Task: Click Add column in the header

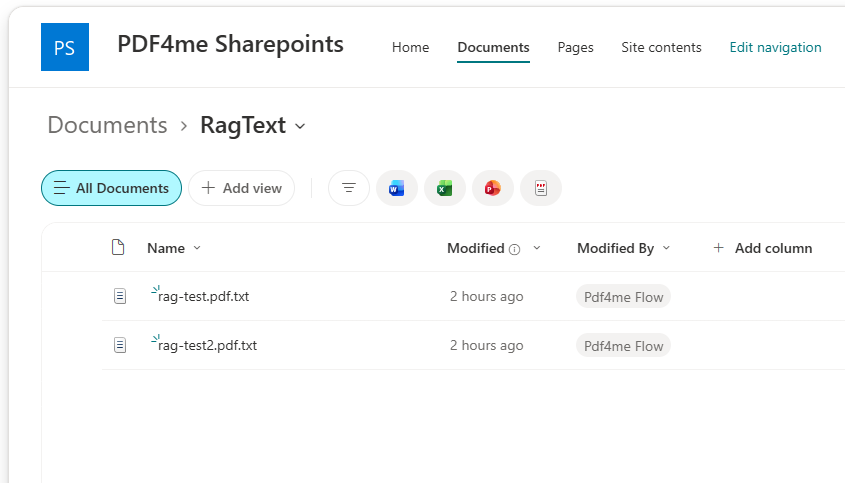Action: click(x=763, y=248)
